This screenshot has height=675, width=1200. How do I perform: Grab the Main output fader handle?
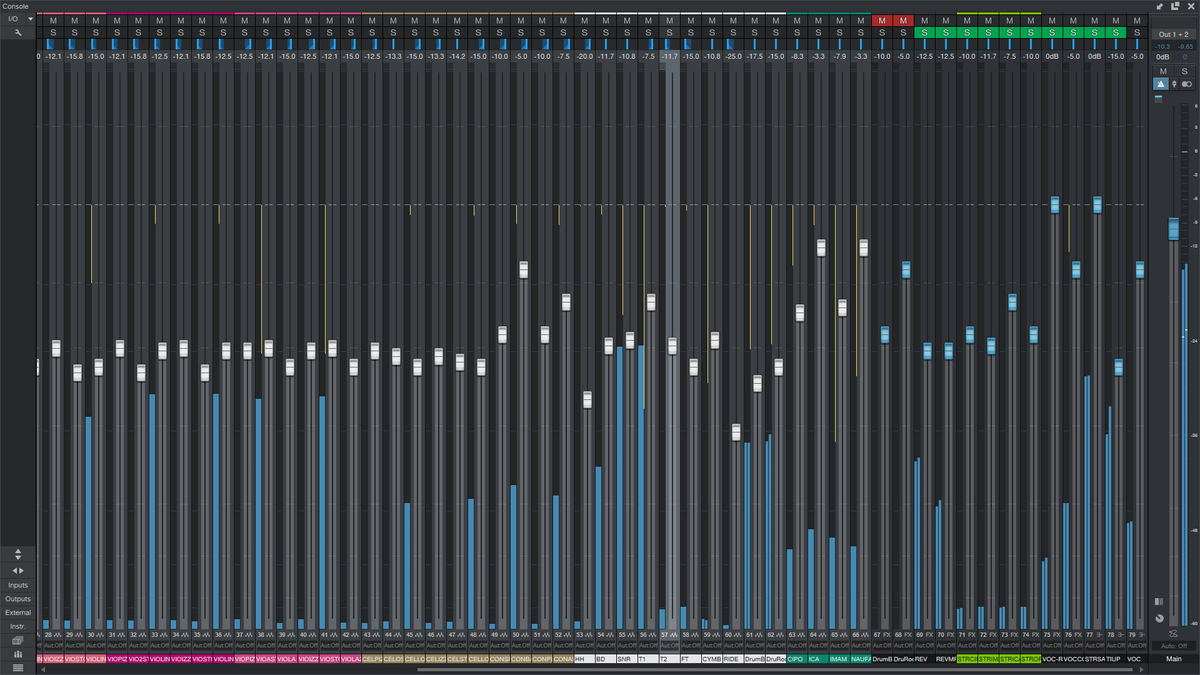tap(1174, 229)
